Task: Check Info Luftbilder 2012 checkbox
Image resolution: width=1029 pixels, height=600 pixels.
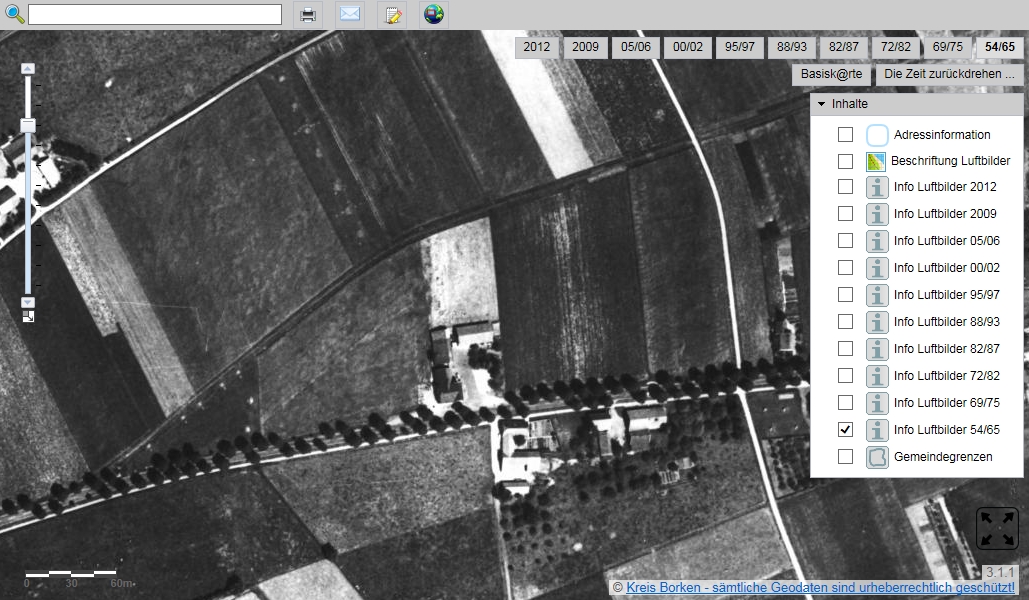Action: click(x=845, y=186)
